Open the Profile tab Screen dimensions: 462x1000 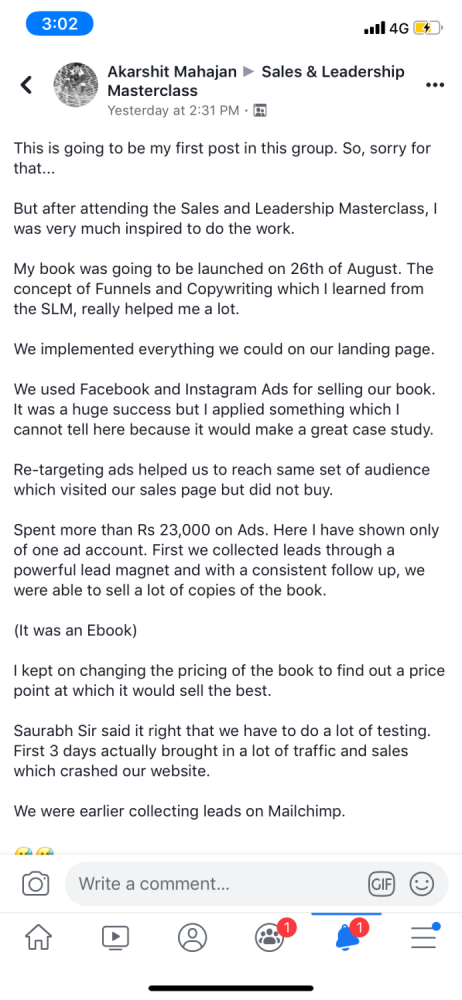(193, 938)
